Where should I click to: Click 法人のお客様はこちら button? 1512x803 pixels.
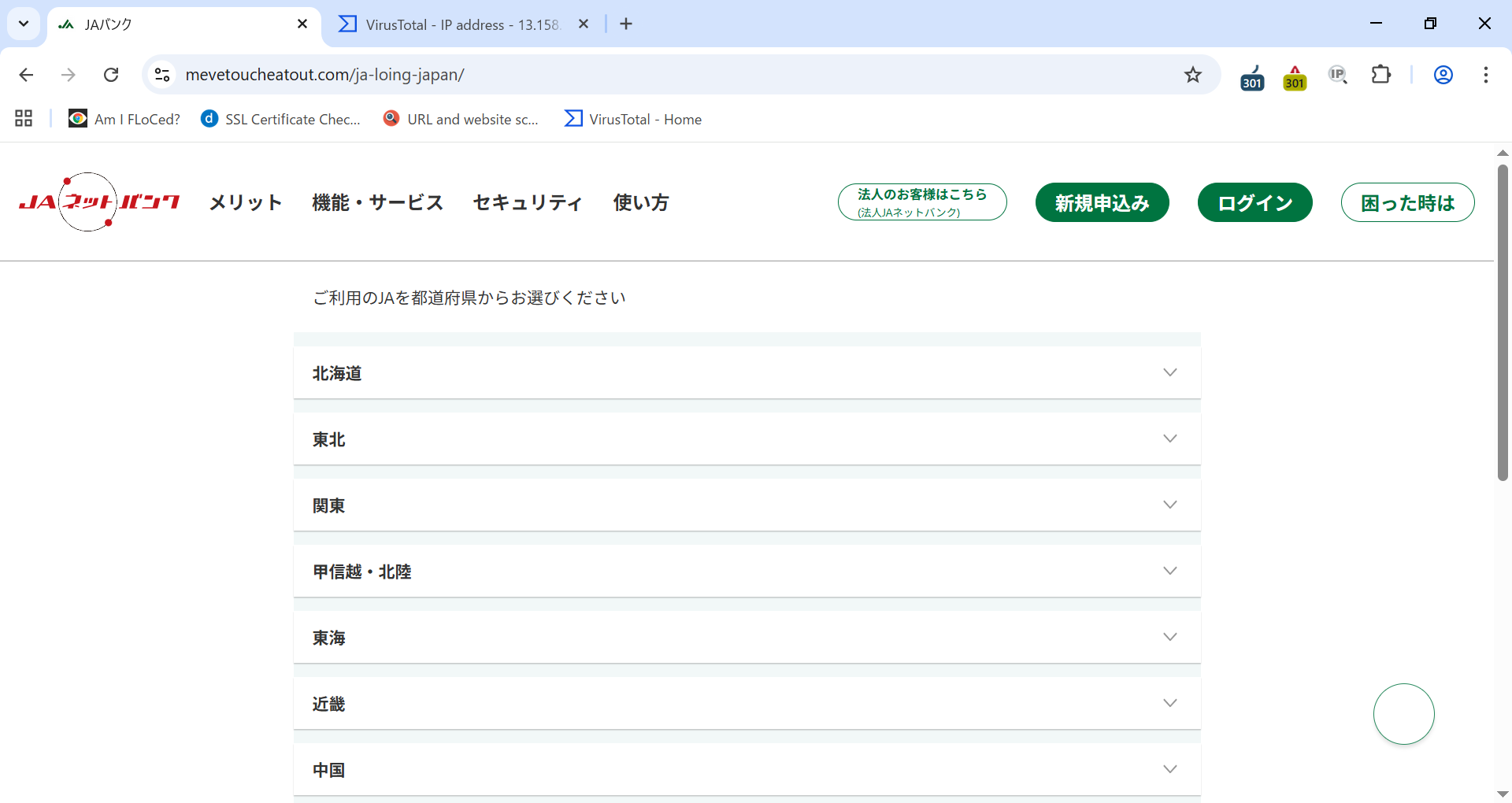tap(922, 202)
